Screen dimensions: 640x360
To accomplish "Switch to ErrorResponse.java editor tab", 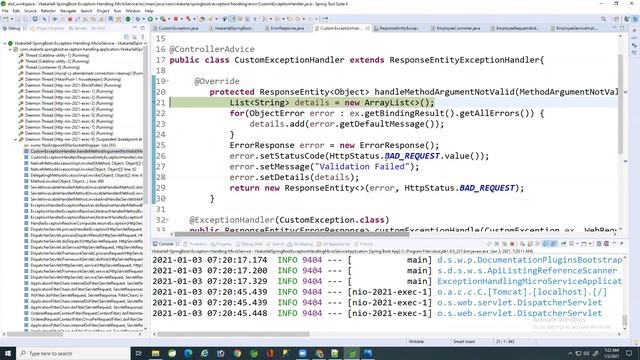I will point(287,28).
